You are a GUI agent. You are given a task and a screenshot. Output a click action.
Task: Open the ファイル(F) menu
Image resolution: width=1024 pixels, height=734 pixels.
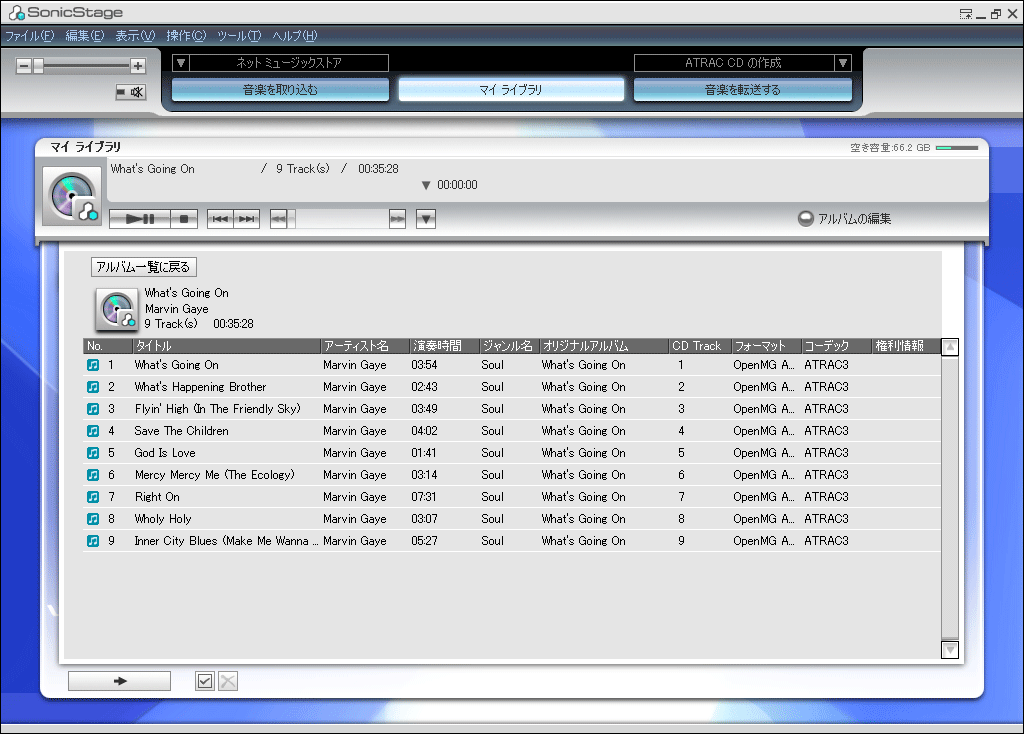(x=30, y=36)
